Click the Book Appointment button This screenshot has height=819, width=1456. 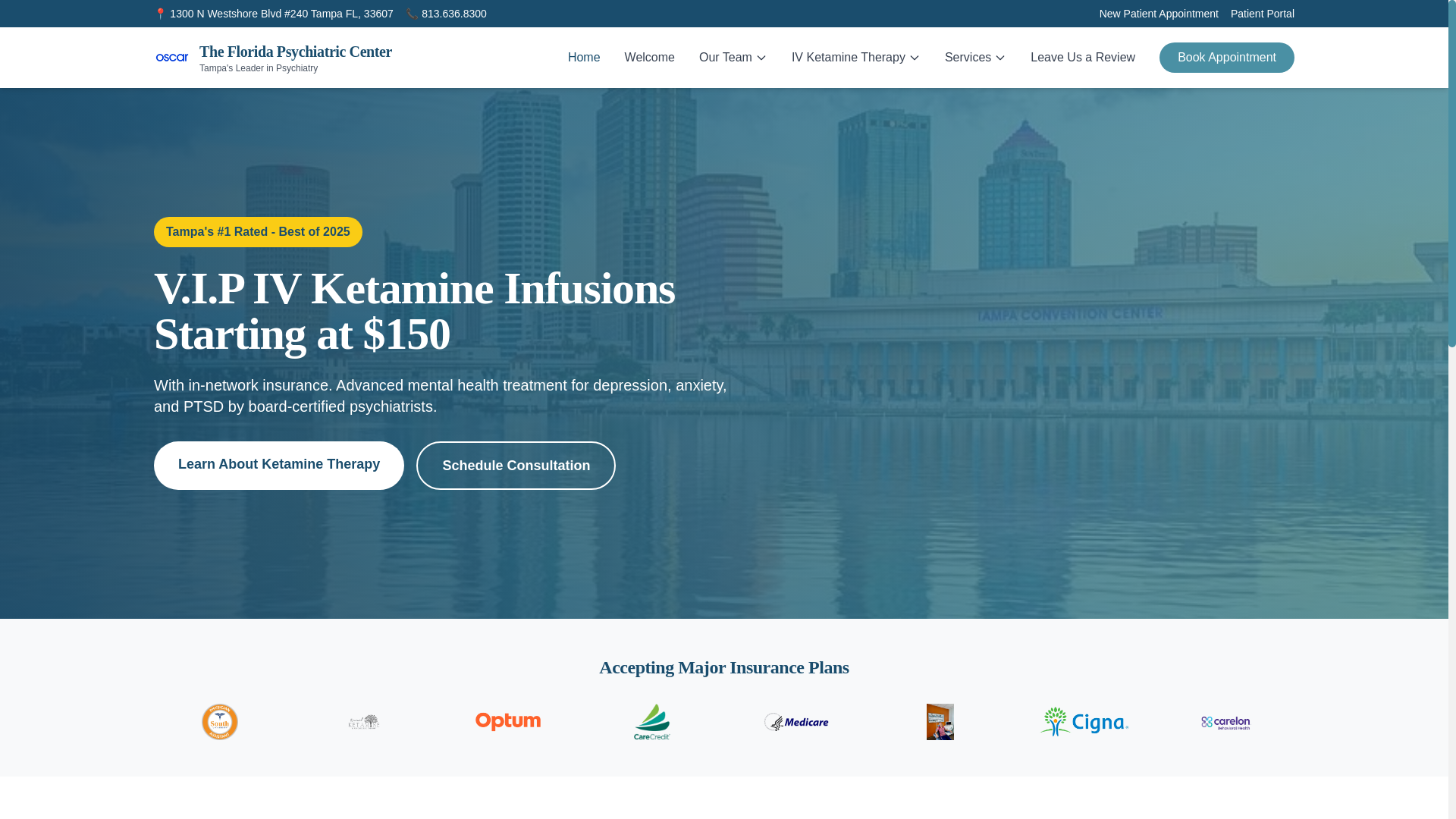point(1226,58)
